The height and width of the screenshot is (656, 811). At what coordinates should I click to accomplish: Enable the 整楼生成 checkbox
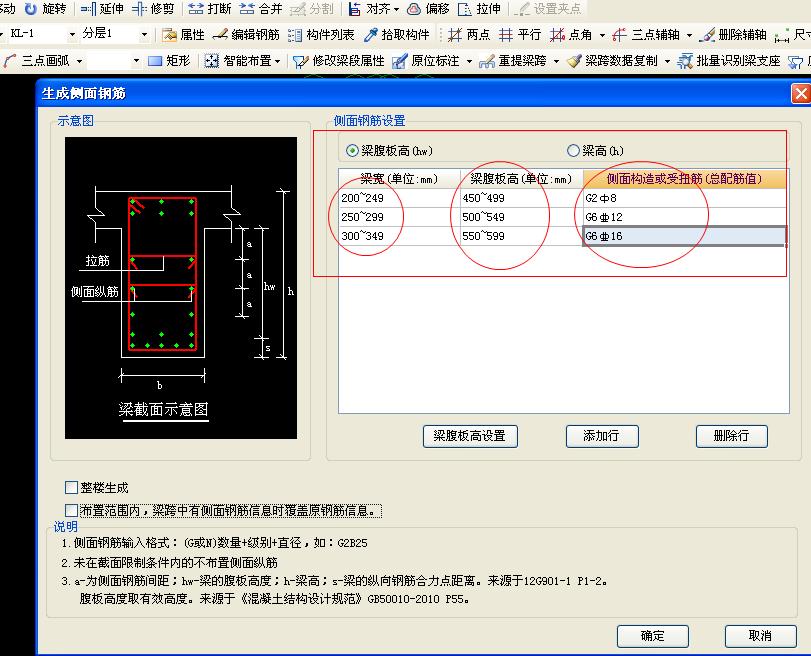pos(71,487)
